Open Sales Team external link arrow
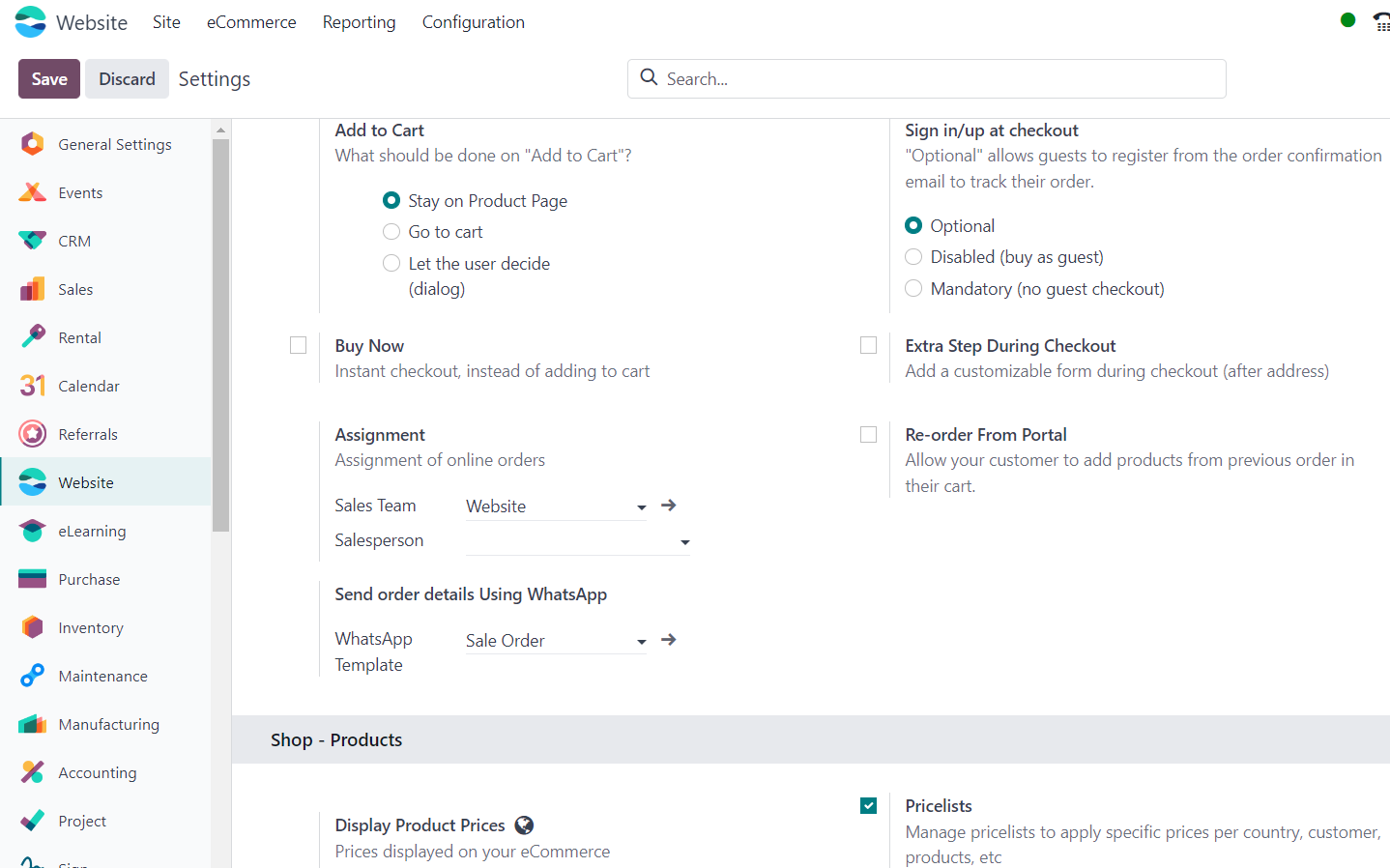The height and width of the screenshot is (868, 1390). [x=668, y=506]
